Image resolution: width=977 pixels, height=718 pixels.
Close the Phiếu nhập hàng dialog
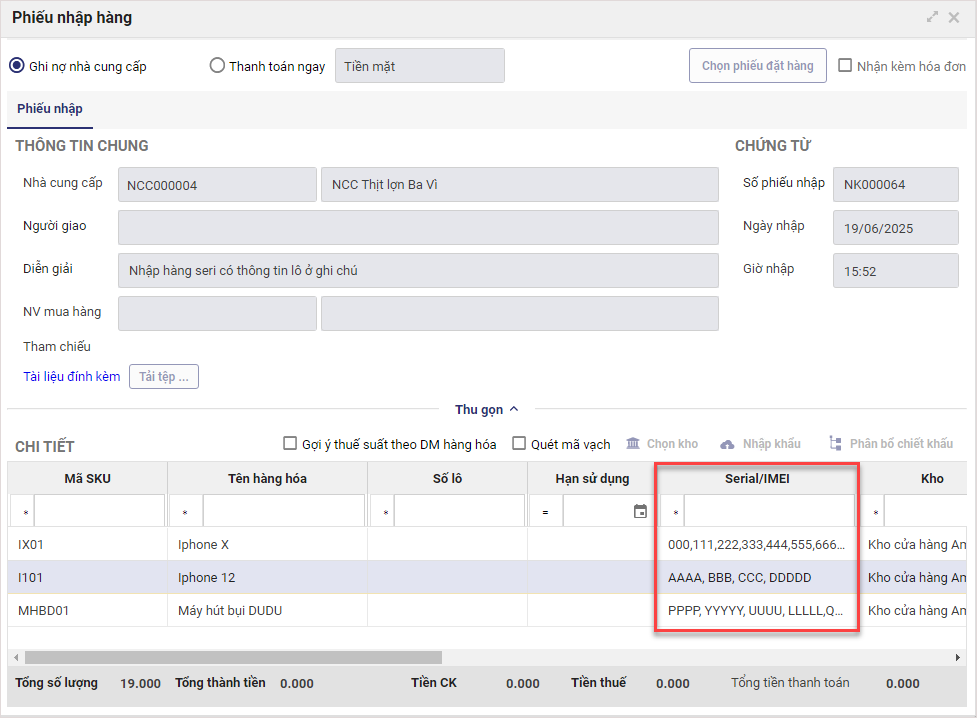tap(954, 17)
